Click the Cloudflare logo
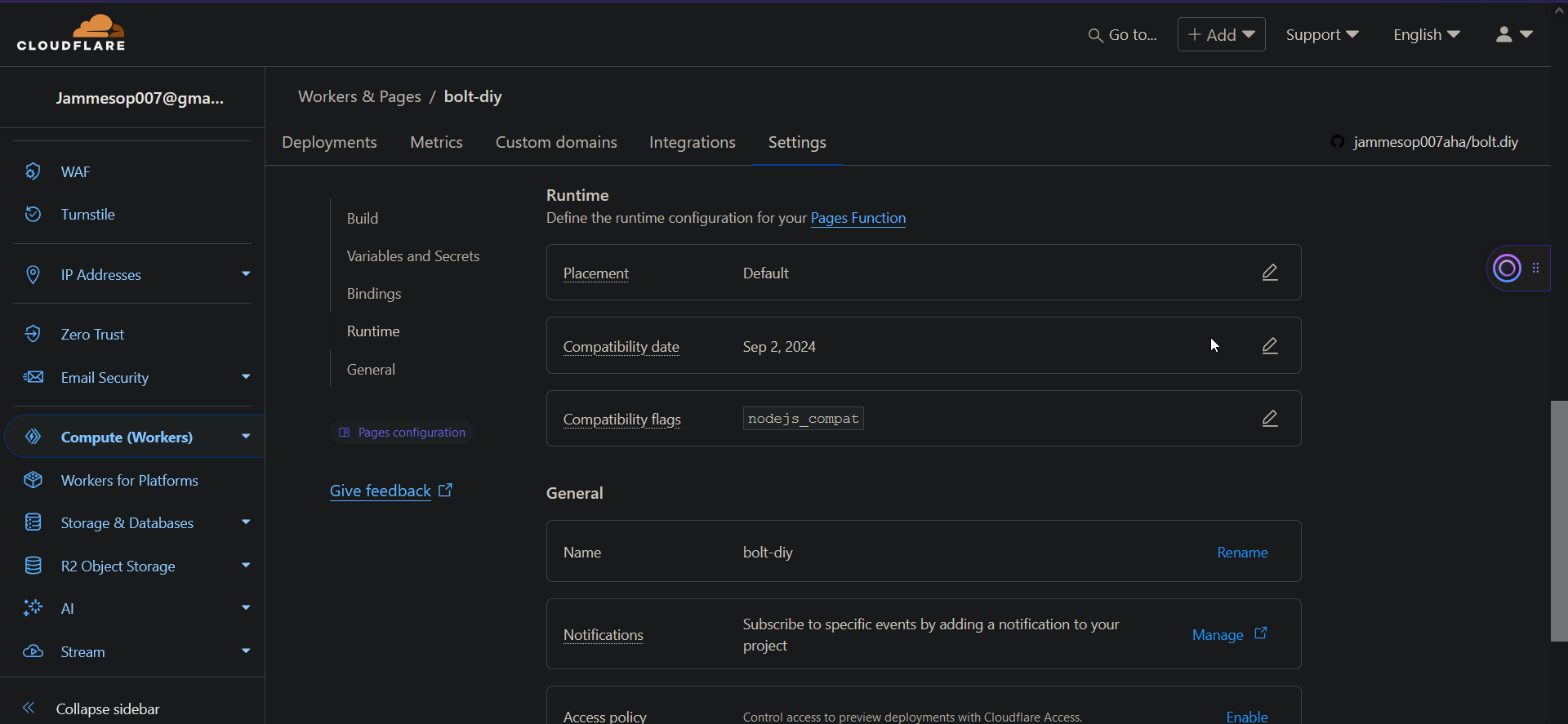1568x724 pixels. pyautogui.click(x=71, y=33)
